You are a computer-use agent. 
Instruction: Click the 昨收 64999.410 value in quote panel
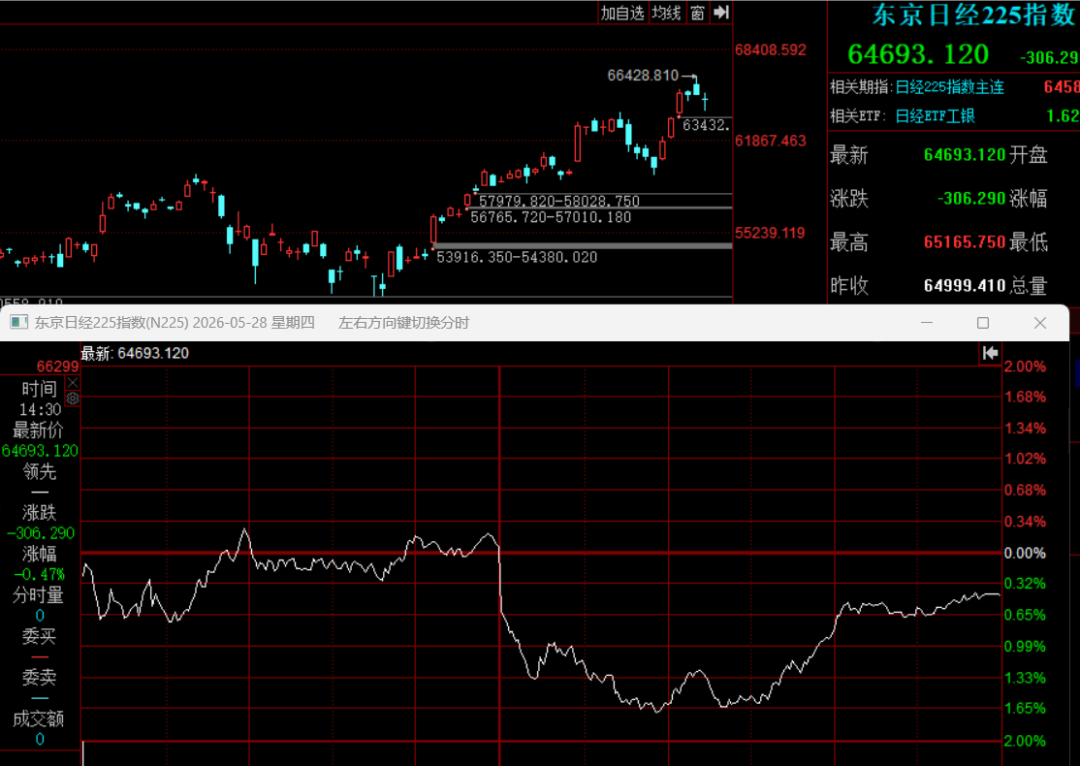(x=964, y=286)
